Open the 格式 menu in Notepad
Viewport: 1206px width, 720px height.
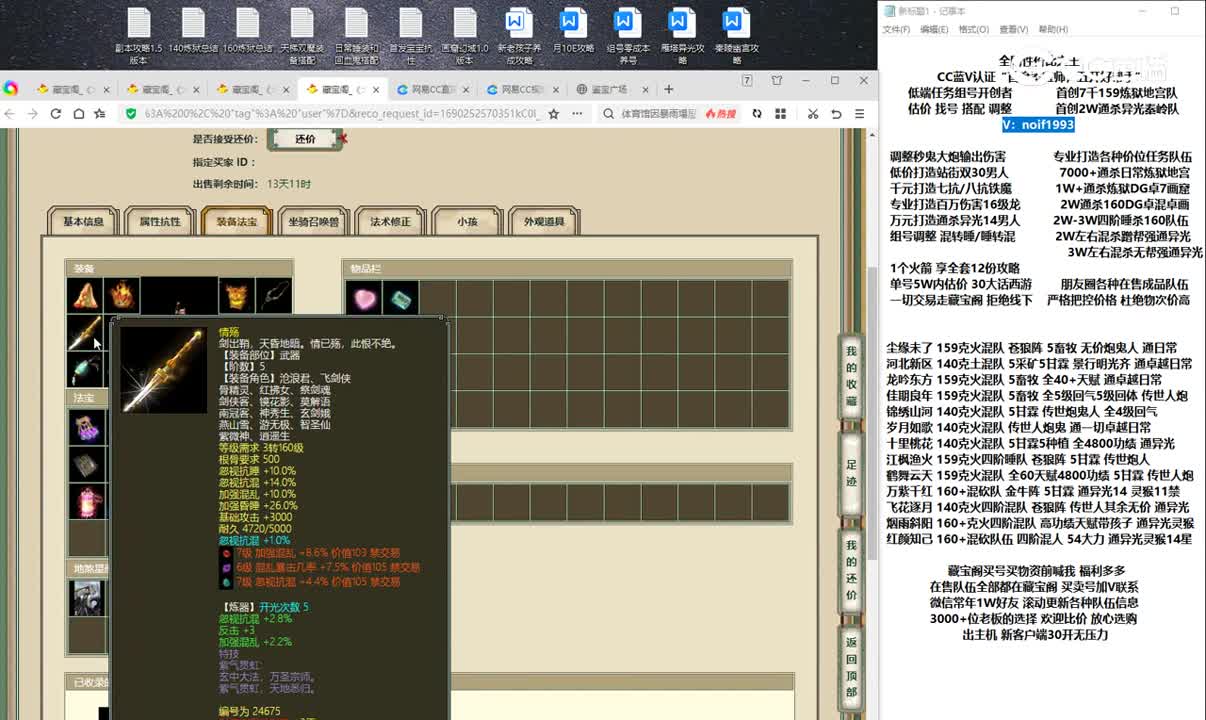[973, 29]
